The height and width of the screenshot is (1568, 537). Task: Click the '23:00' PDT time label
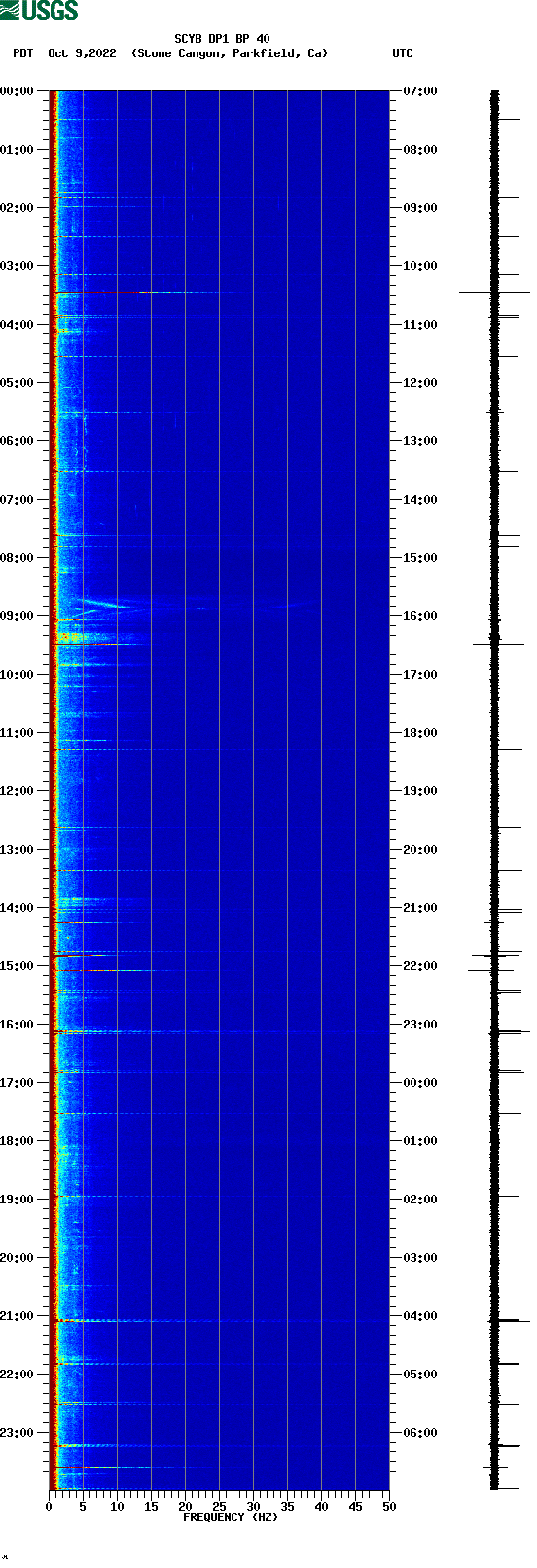[17, 1433]
